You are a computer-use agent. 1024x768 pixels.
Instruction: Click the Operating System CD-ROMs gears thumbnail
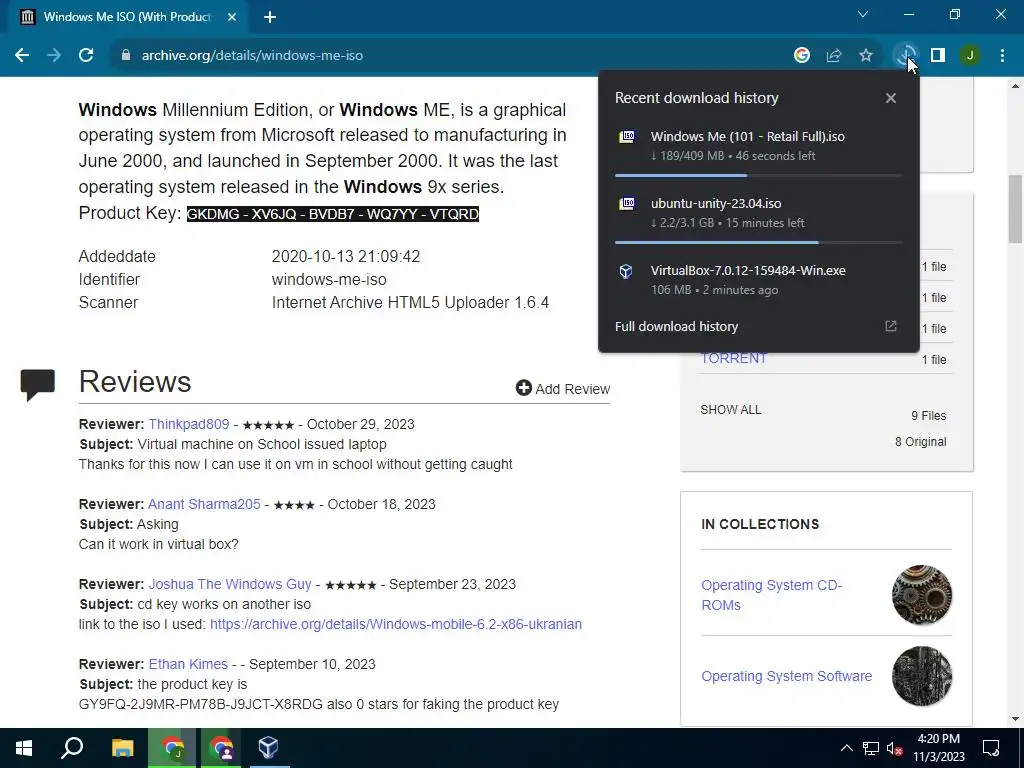pos(922,595)
